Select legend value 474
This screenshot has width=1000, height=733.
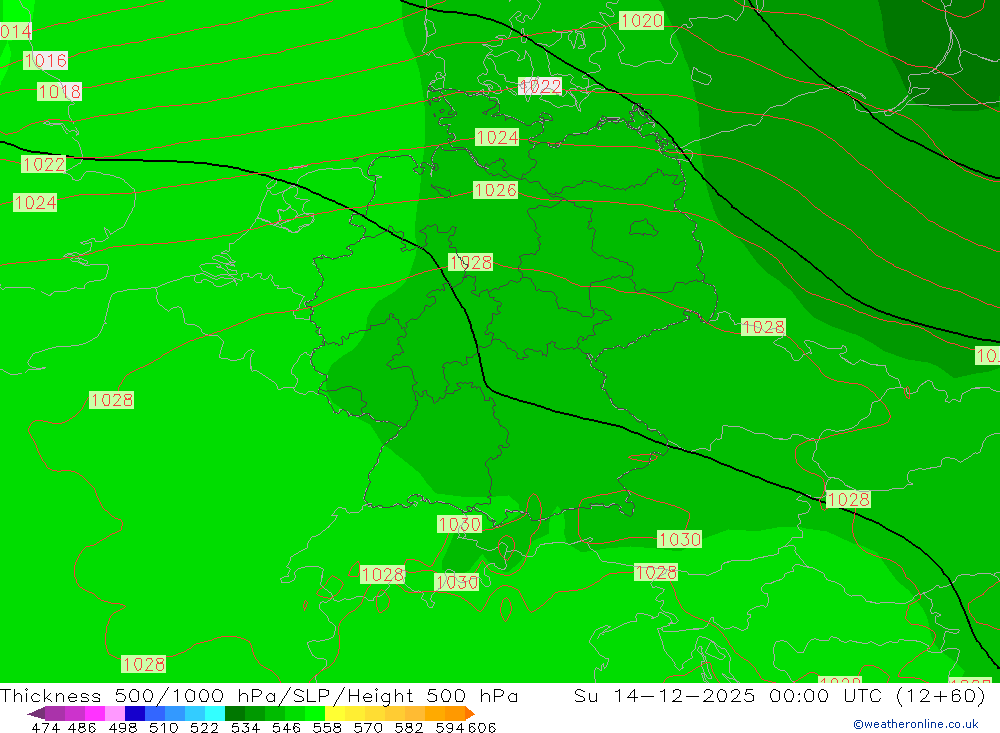(45, 727)
